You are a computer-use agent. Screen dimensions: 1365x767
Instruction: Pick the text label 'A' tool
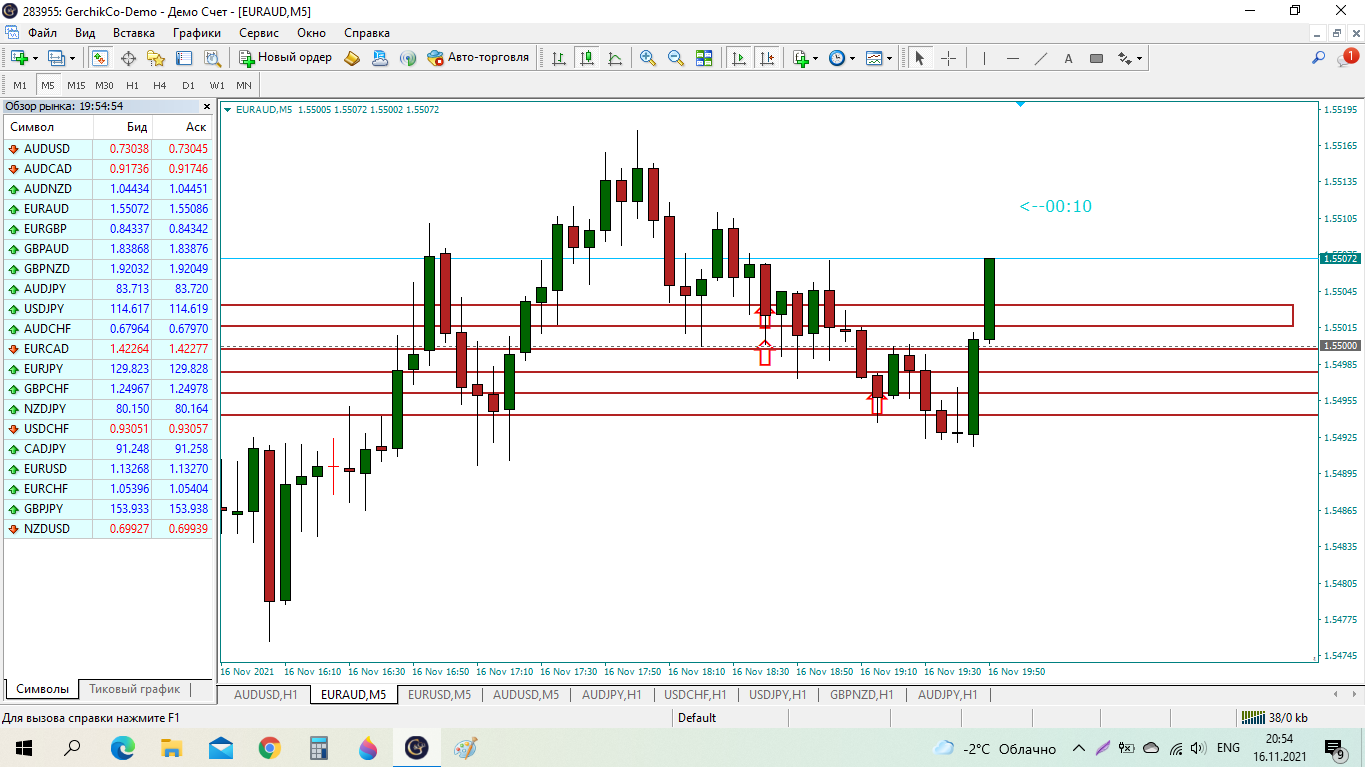click(1068, 58)
